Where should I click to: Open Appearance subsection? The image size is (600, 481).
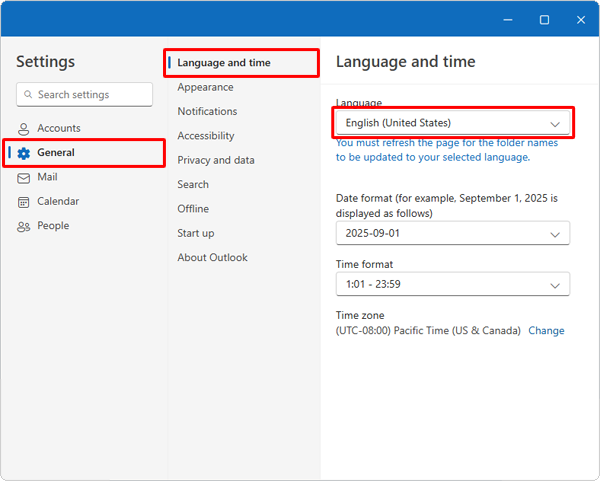[x=205, y=87]
